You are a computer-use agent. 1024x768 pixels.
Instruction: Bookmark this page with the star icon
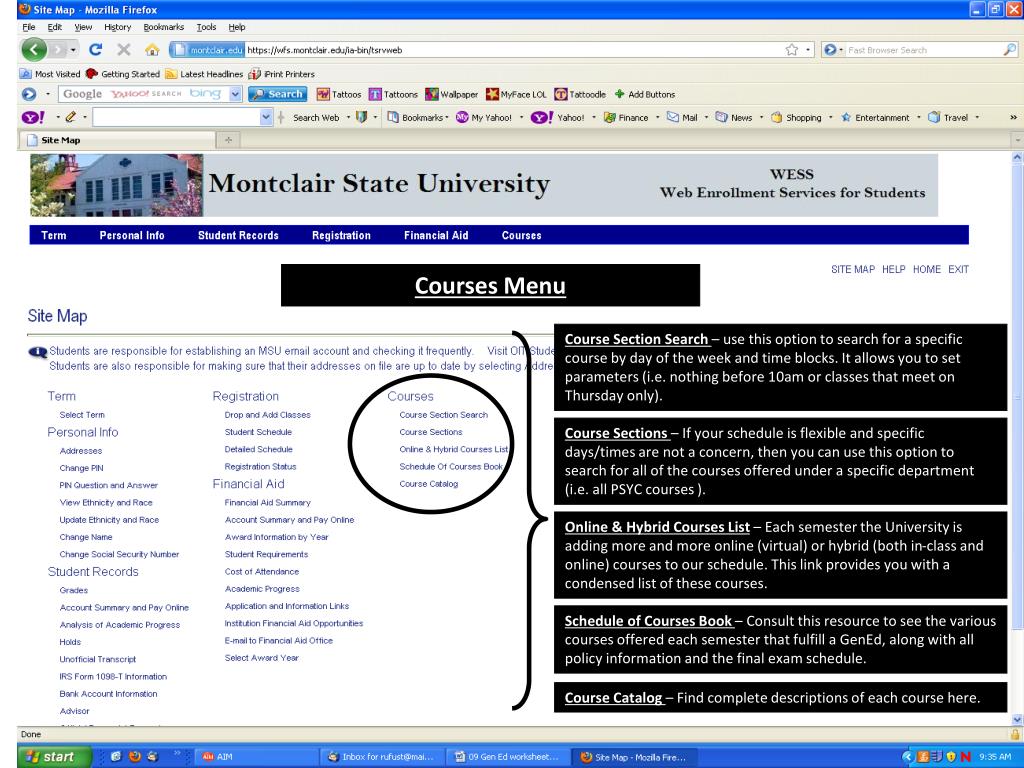pyautogui.click(x=792, y=50)
